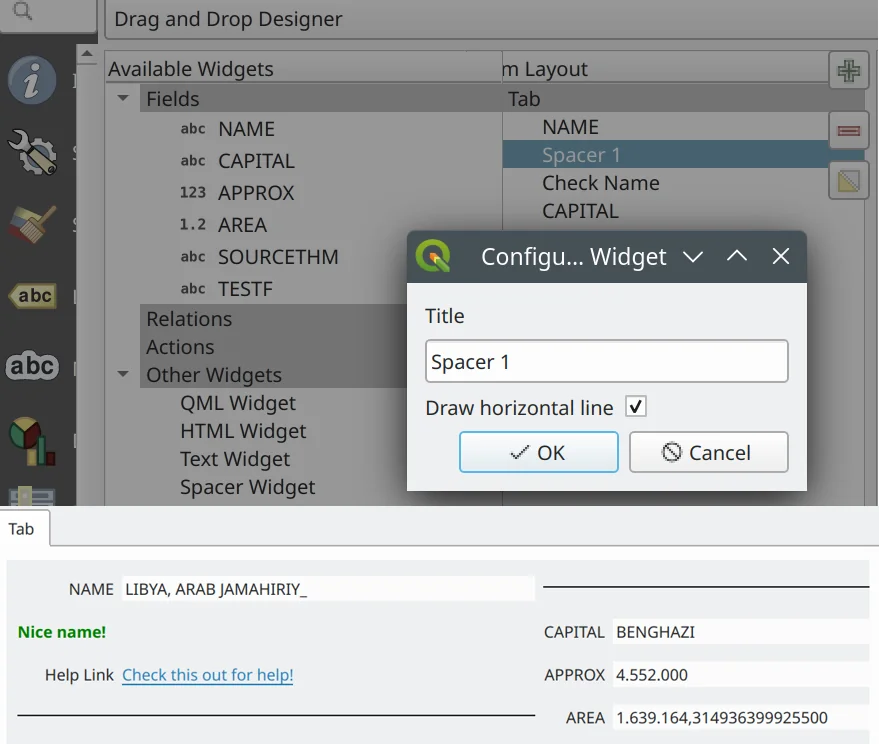Collapse the Other Widgets tree group
Screen dimensions: 879x744
(123, 375)
